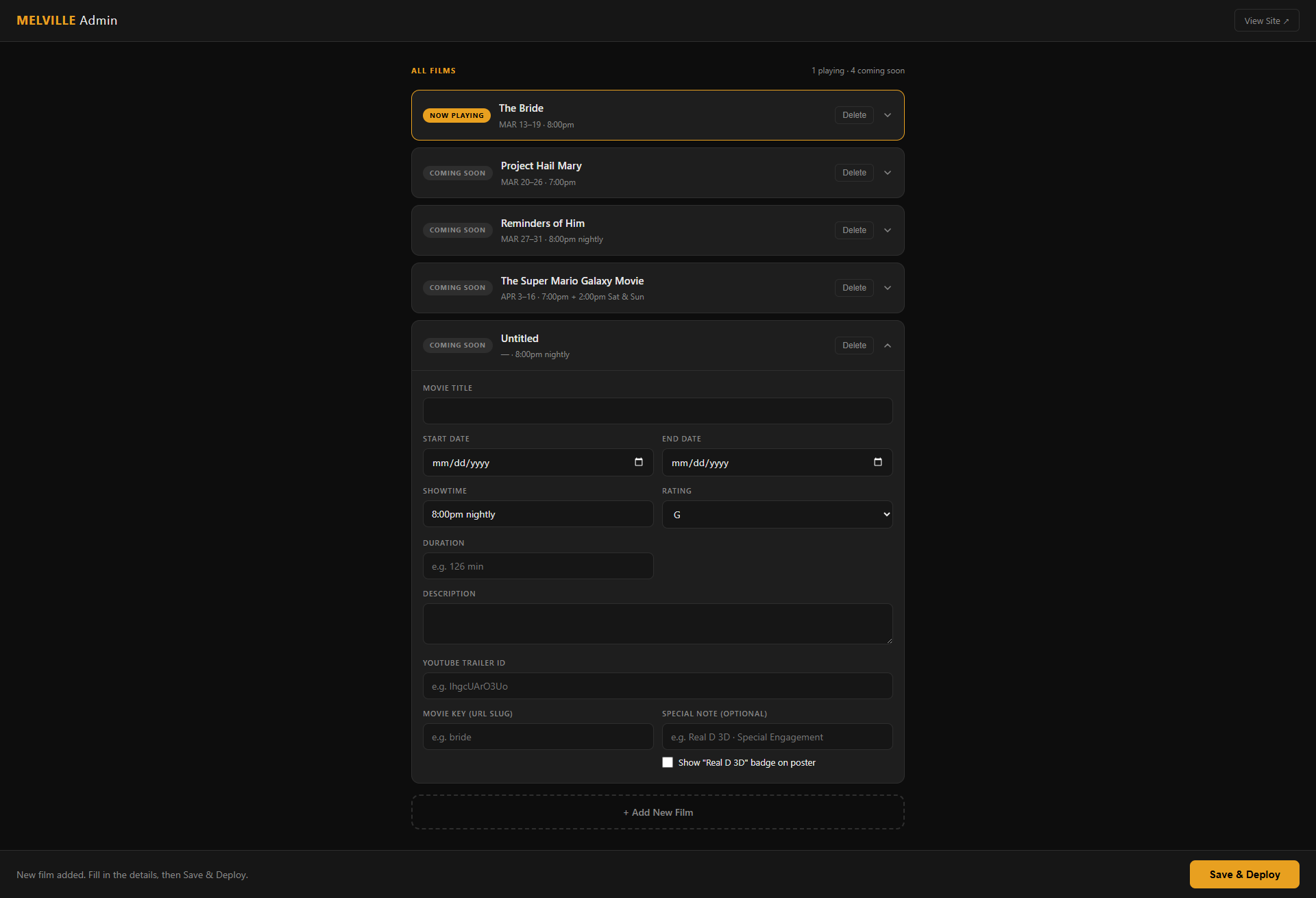The image size is (1316, 898).
Task: Click the Add New Film button
Action: [x=657, y=812]
